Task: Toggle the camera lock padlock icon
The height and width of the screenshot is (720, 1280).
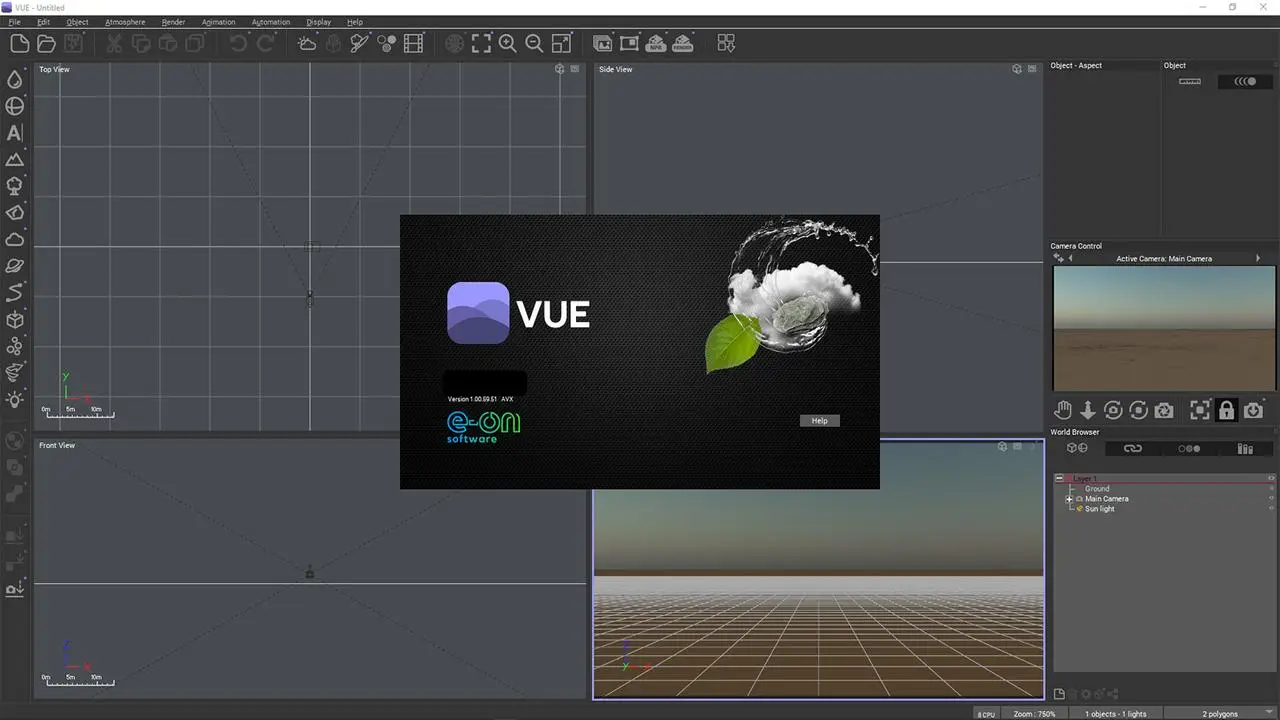Action: [1227, 410]
